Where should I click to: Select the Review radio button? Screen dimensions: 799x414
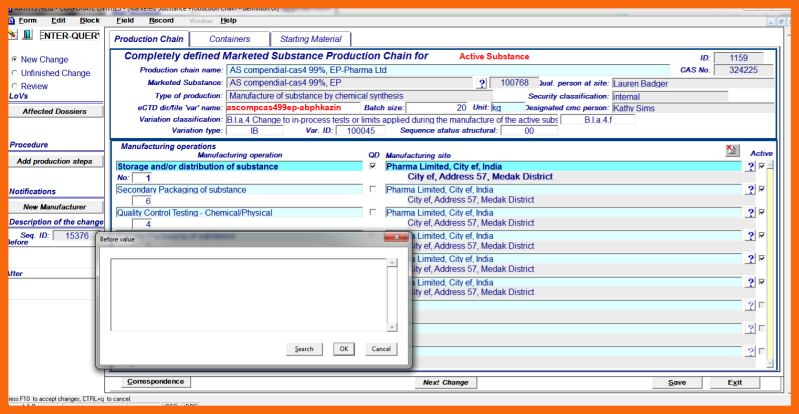[x=13, y=86]
